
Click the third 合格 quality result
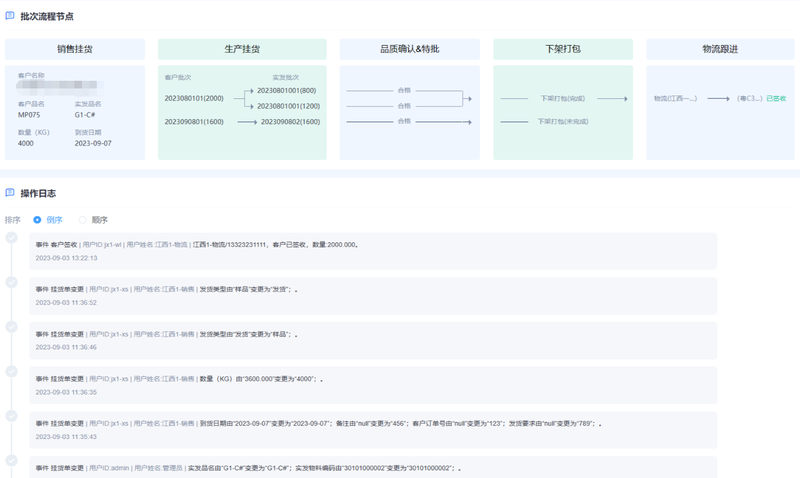click(x=404, y=121)
